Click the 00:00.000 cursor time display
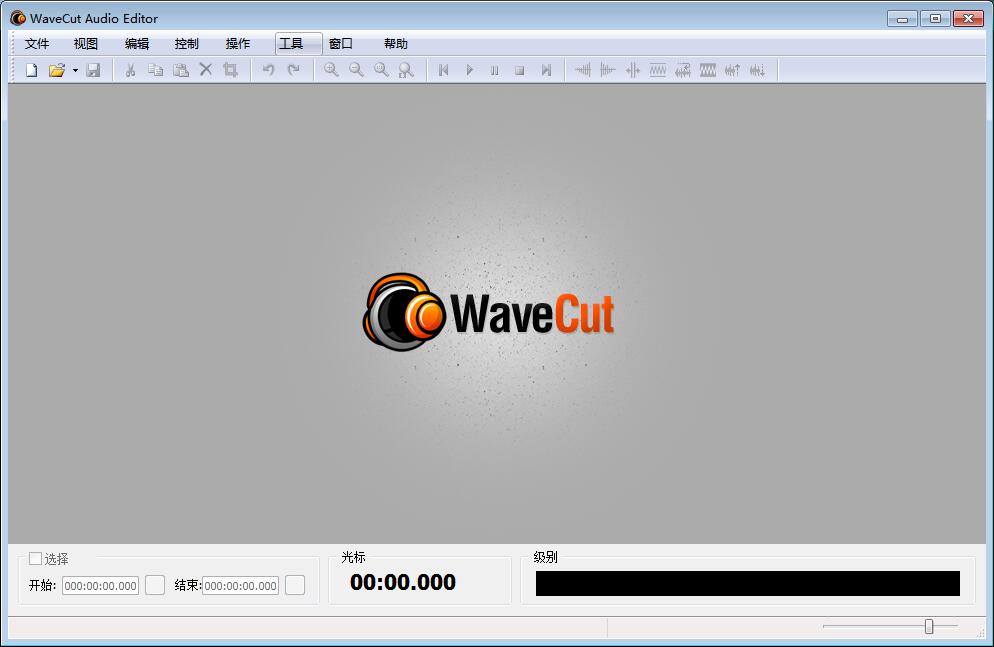This screenshot has width=994, height=647. point(403,582)
